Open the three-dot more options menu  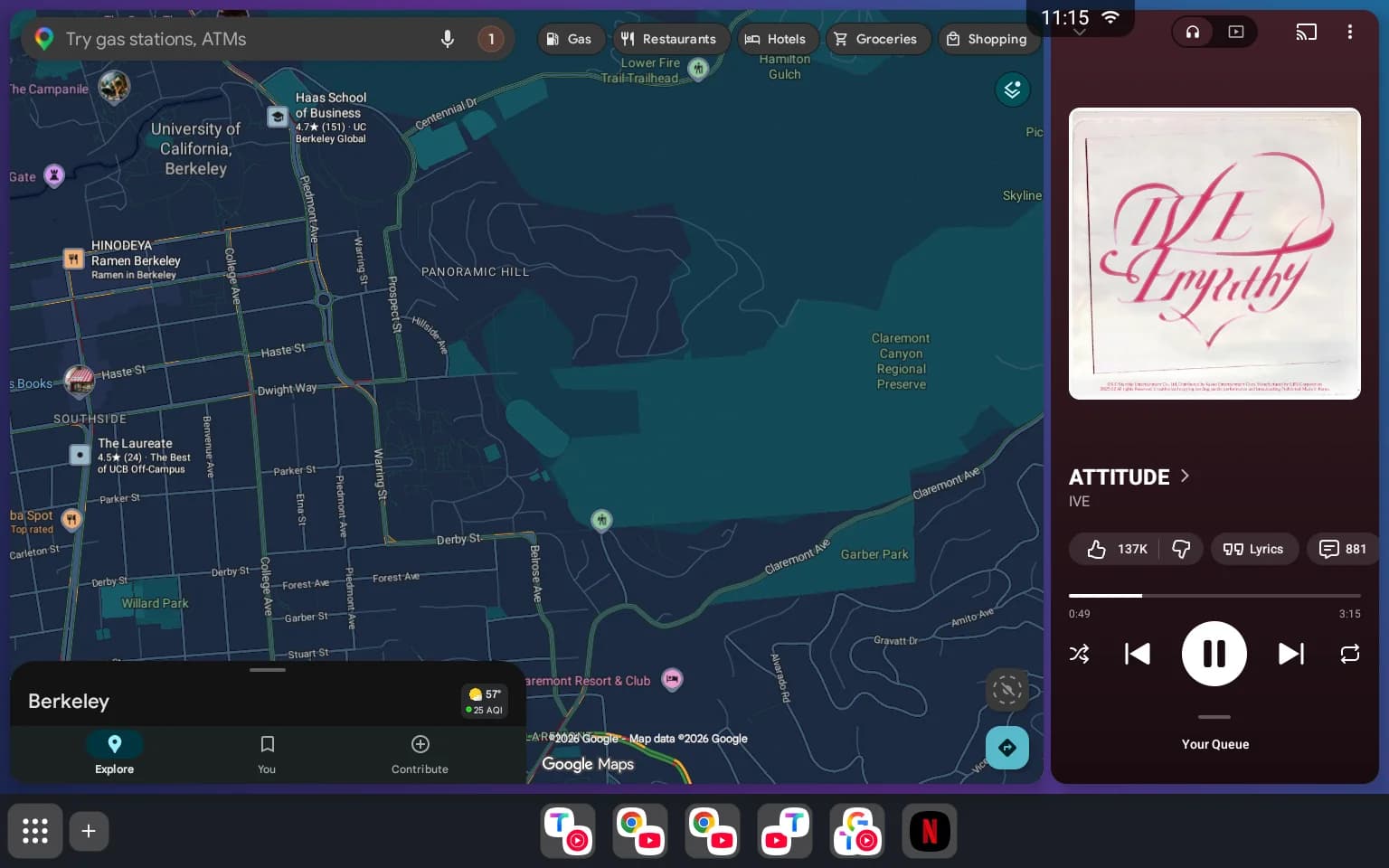(1349, 32)
